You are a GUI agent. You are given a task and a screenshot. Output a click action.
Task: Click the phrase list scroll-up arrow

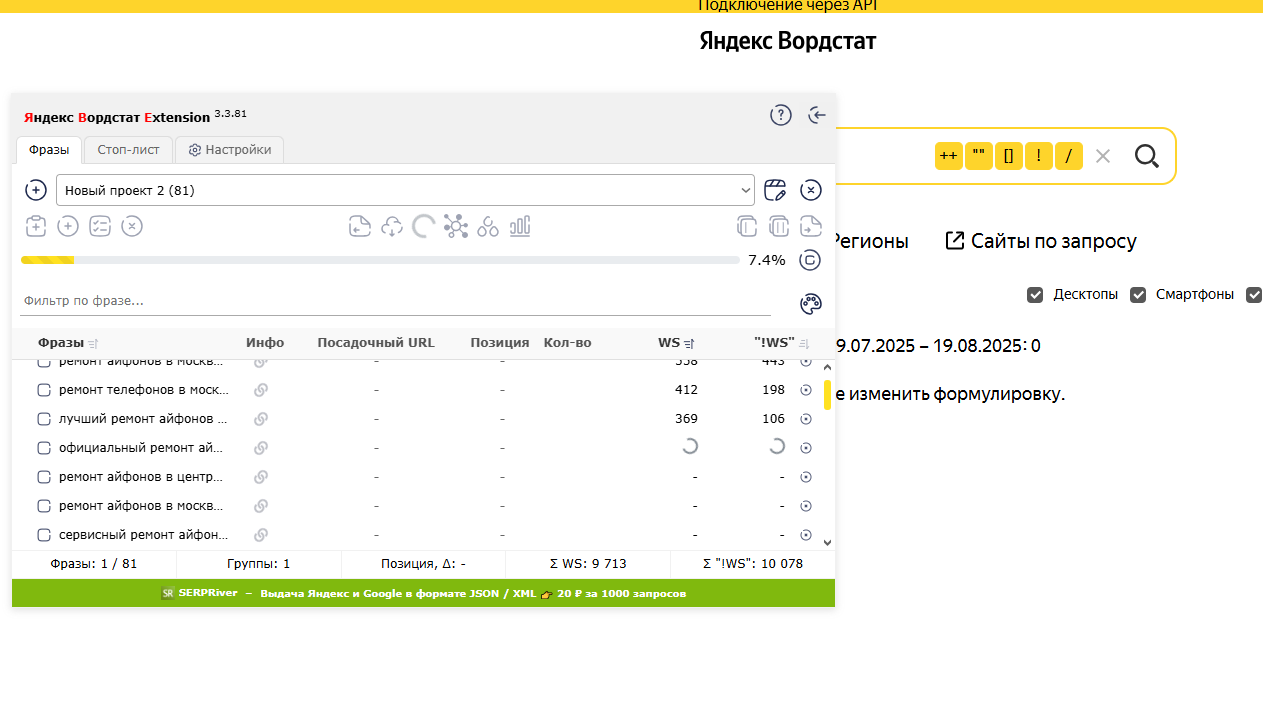[x=827, y=366]
